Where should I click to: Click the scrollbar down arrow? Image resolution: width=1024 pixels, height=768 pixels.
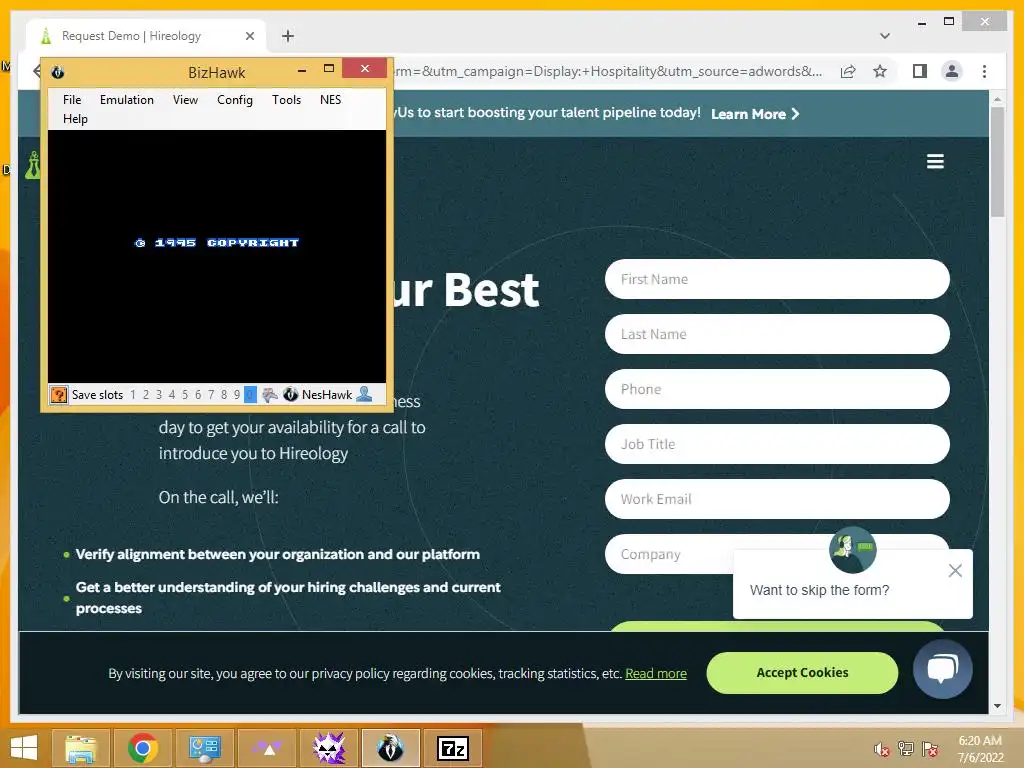point(997,706)
